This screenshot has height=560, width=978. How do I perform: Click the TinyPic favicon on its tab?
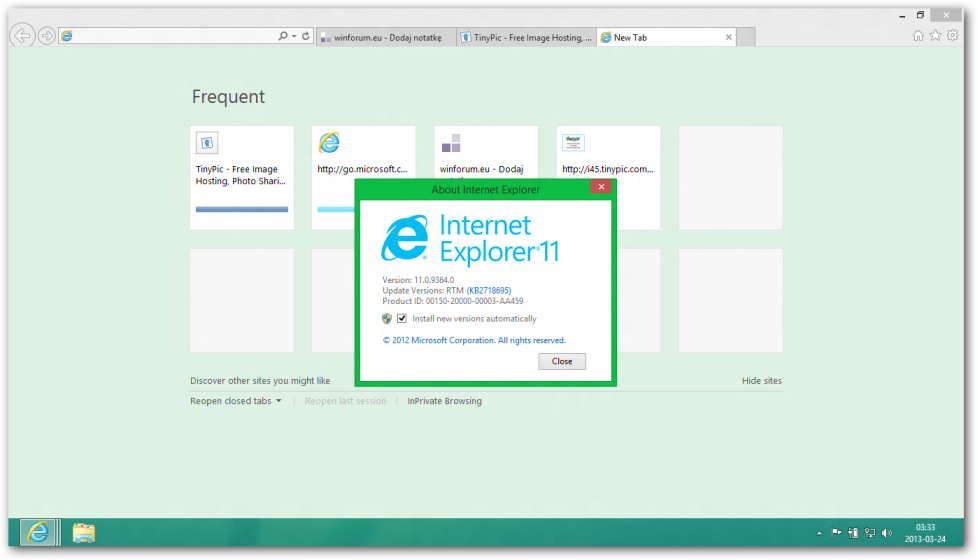(465, 37)
